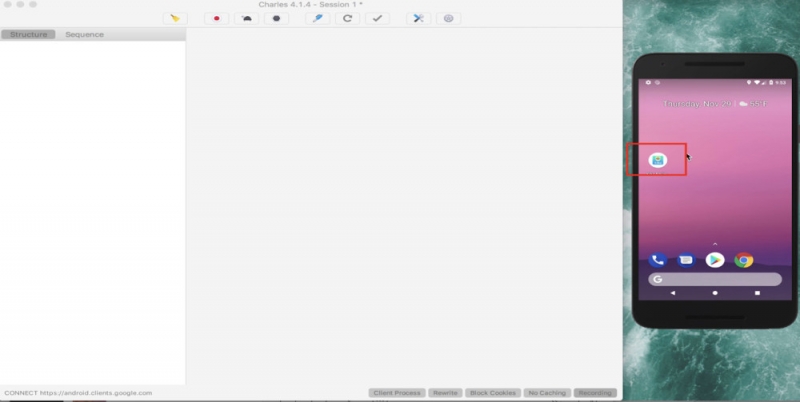This screenshot has width=800, height=402.
Task: Toggle breakpoints with the hexagon icon
Action: click(277, 18)
